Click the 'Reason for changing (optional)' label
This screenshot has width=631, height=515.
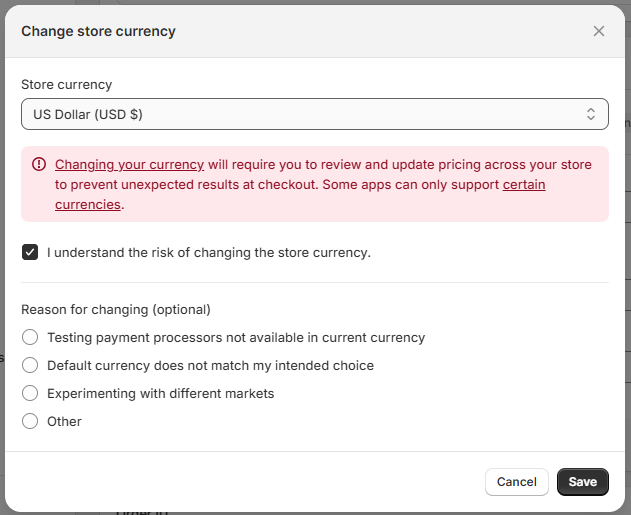pyautogui.click(x=116, y=309)
